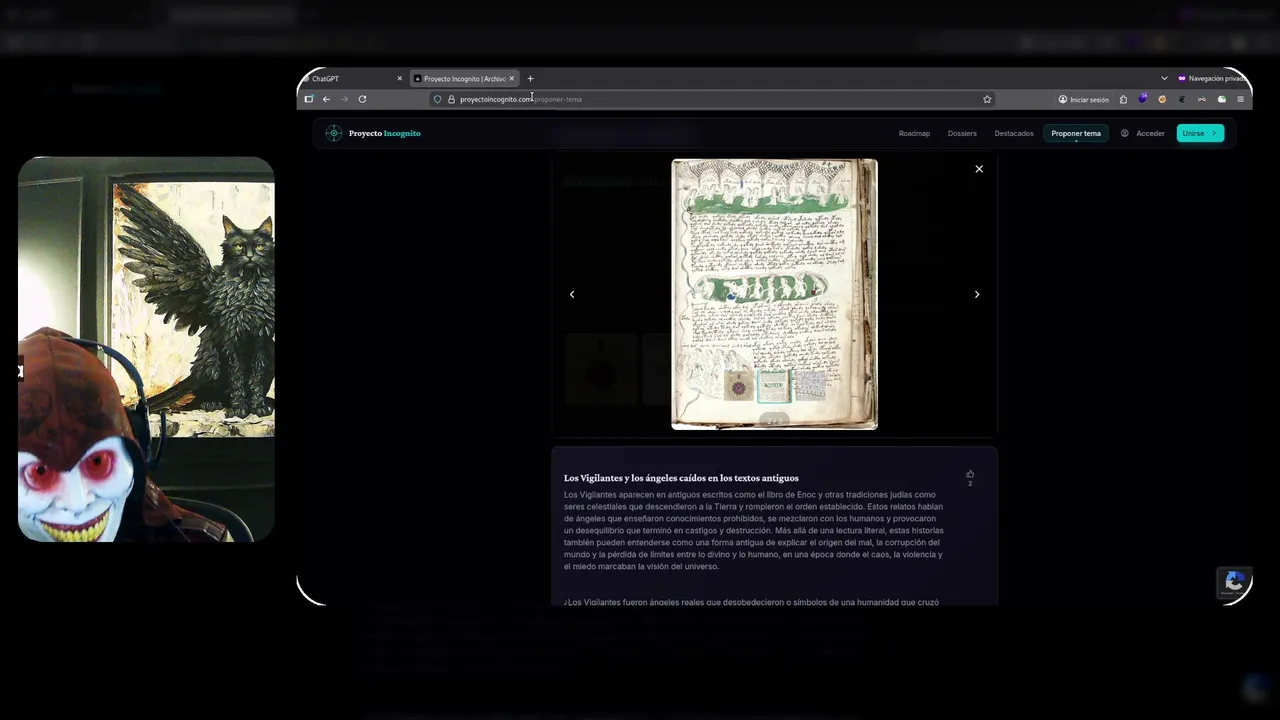Select the purple flower thumbnail in the lightbox
1280x720 pixels.
tap(738, 387)
